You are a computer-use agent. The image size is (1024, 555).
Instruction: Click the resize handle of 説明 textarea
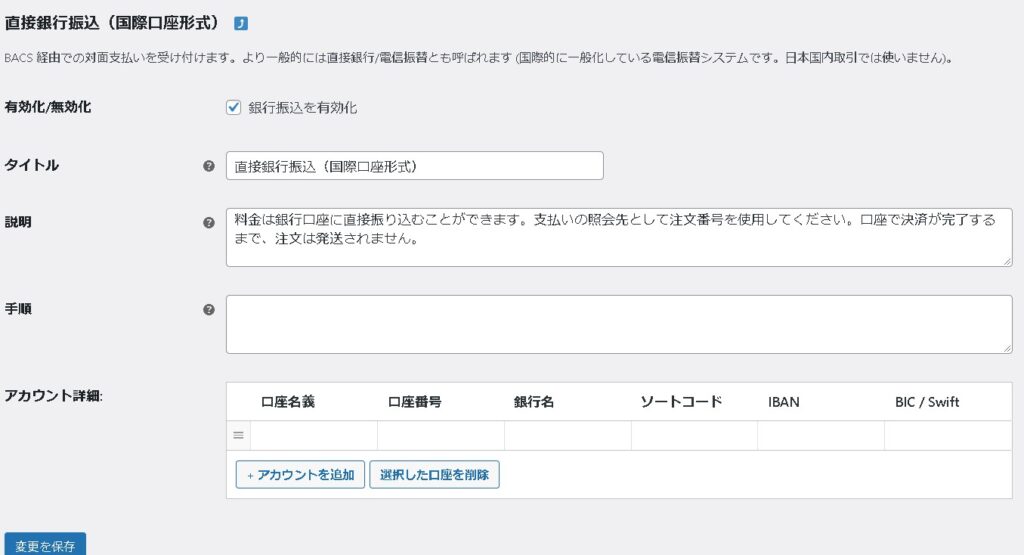click(x=1006, y=261)
